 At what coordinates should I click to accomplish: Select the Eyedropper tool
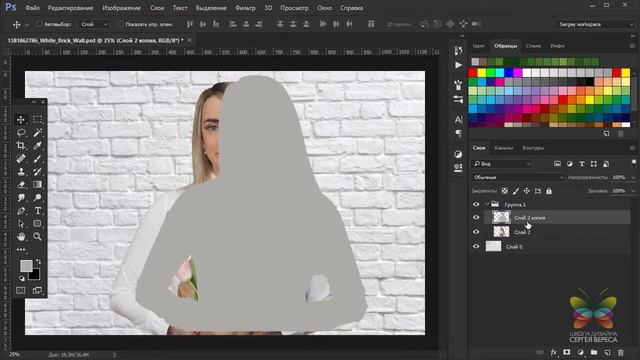tap(37, 146)
